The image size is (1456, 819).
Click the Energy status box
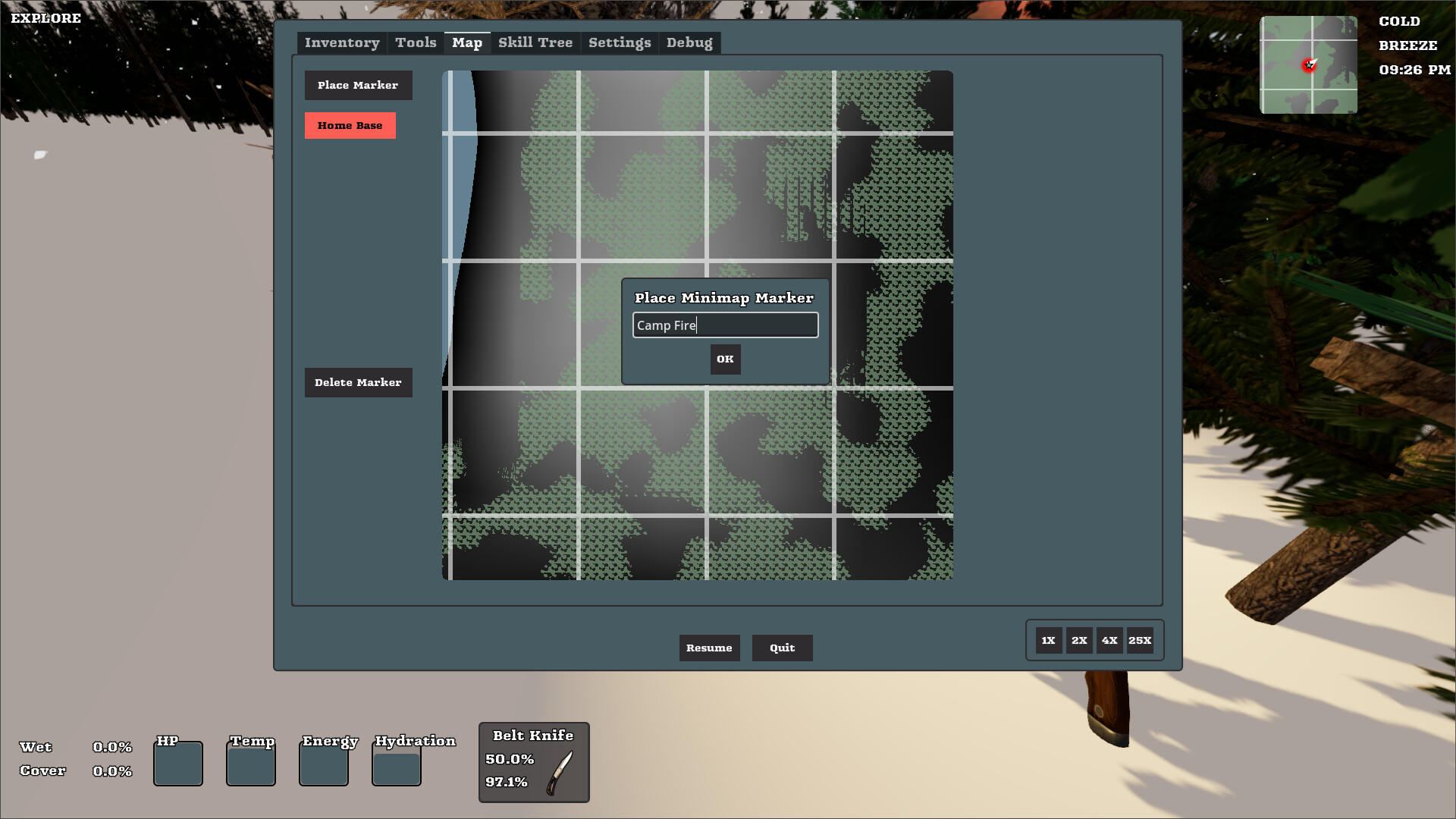324,764
